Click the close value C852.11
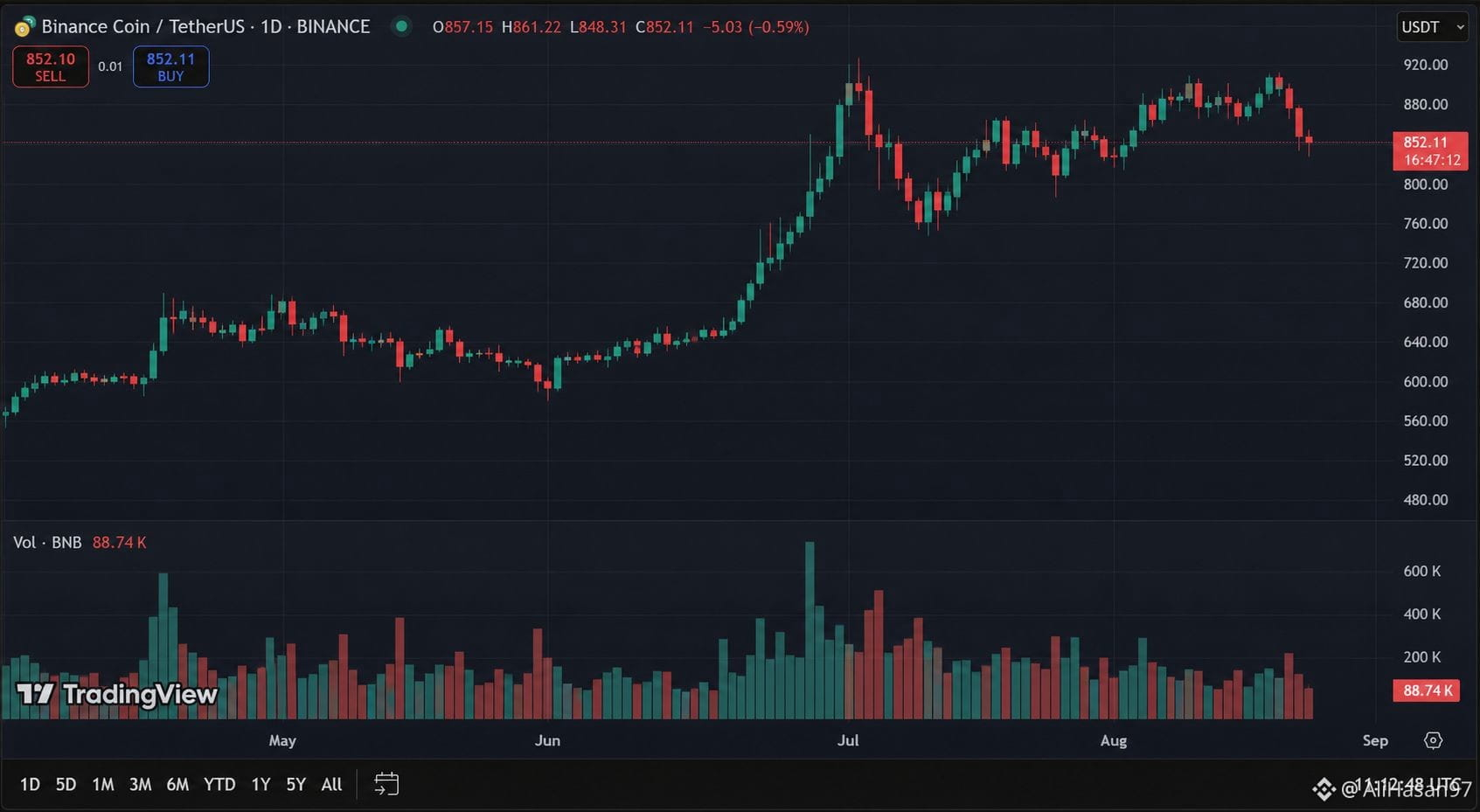The height and width of the screenshot is (812, 1480). coord(664,27)
